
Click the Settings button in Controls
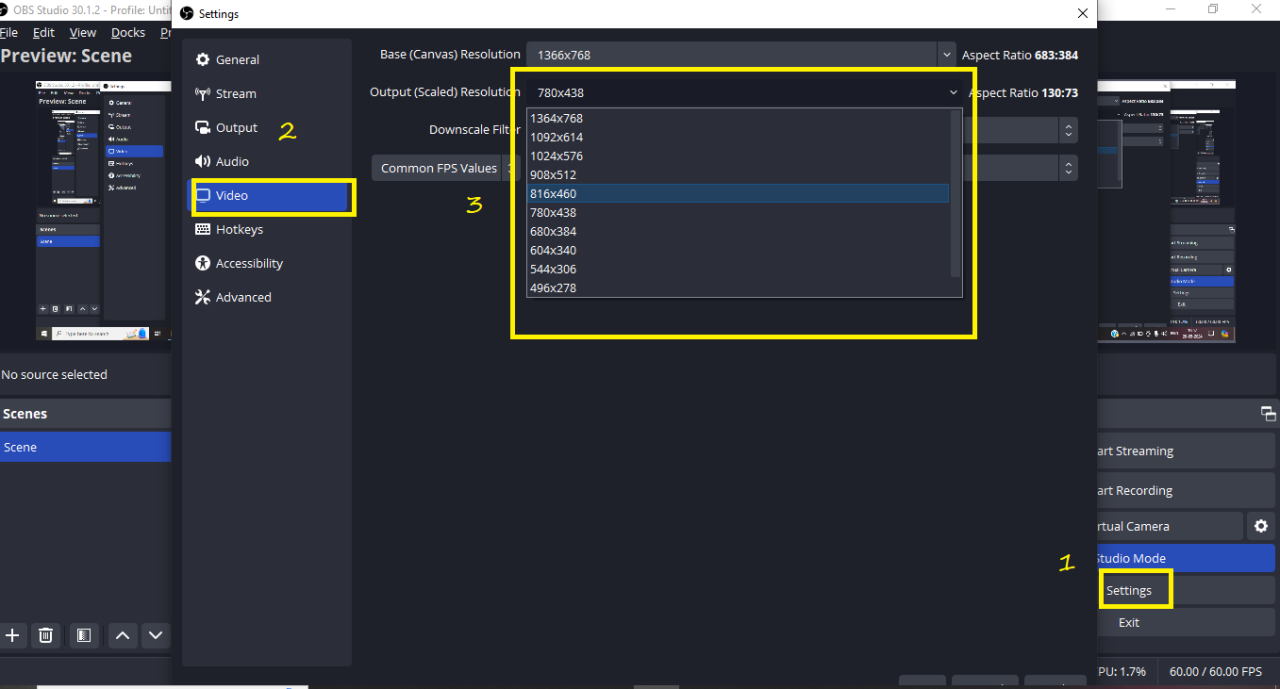coord(1129,591)
